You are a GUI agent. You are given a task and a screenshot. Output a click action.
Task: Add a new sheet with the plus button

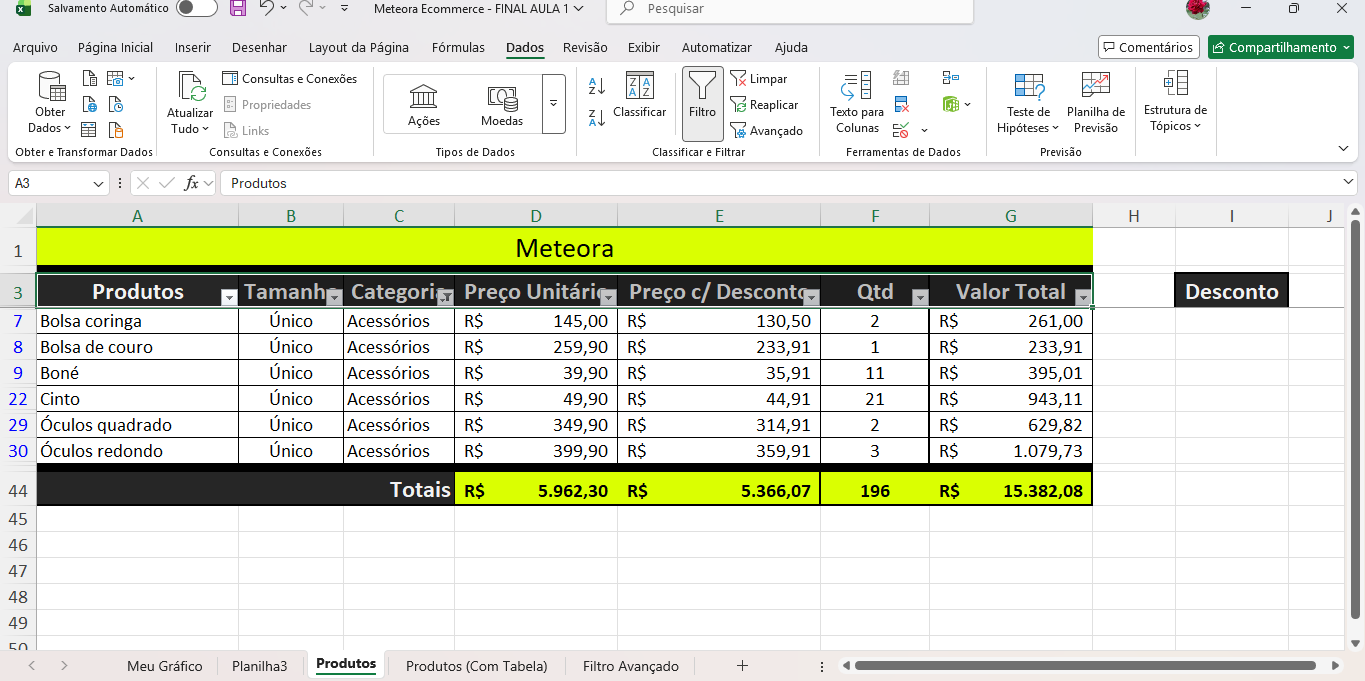[742, 666]
